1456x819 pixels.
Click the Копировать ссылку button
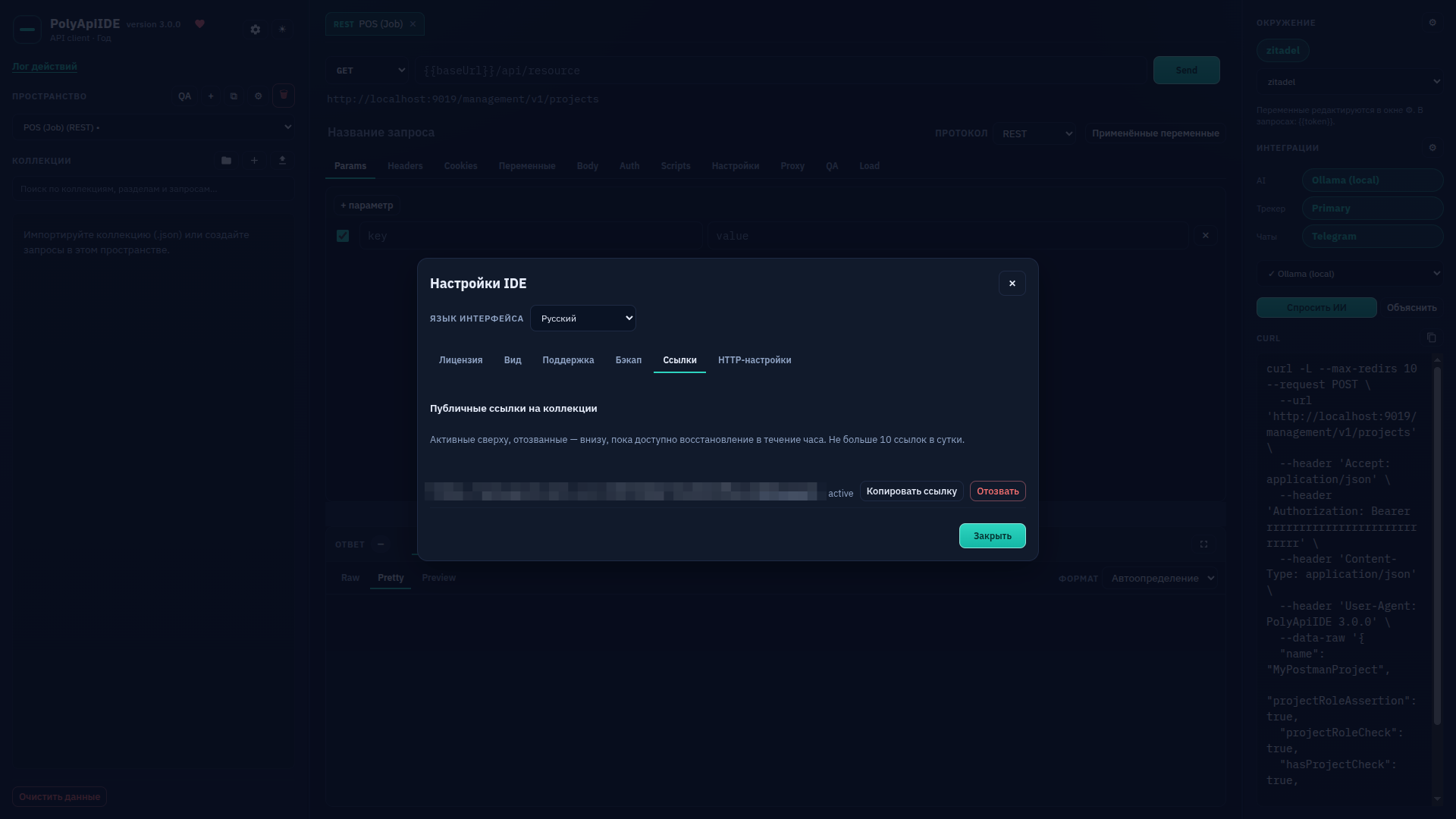click(x=912, y=491)
